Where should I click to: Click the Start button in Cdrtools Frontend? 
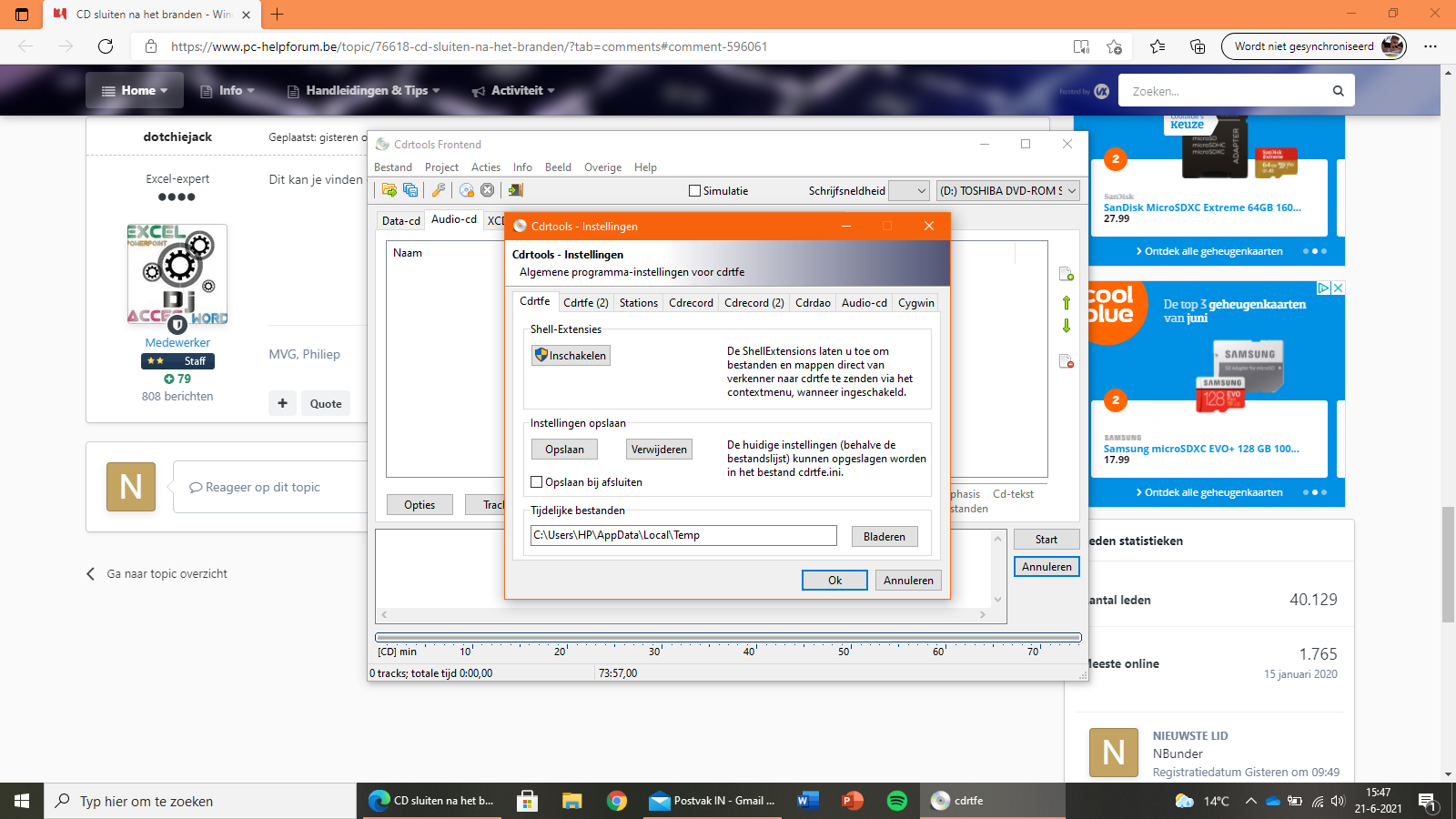pos(1046,540)
